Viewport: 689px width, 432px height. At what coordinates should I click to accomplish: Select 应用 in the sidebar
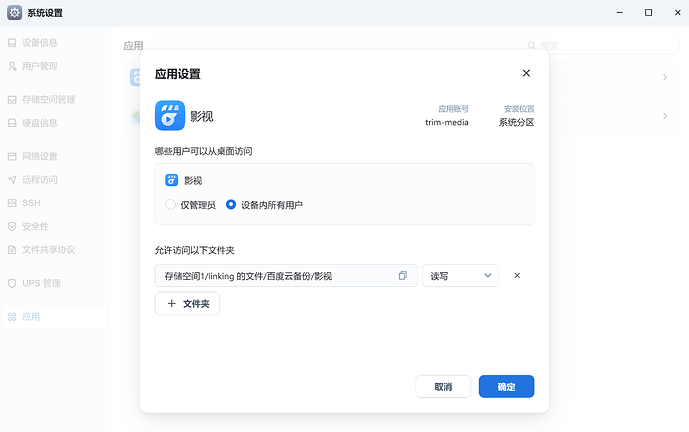(54, 317)
